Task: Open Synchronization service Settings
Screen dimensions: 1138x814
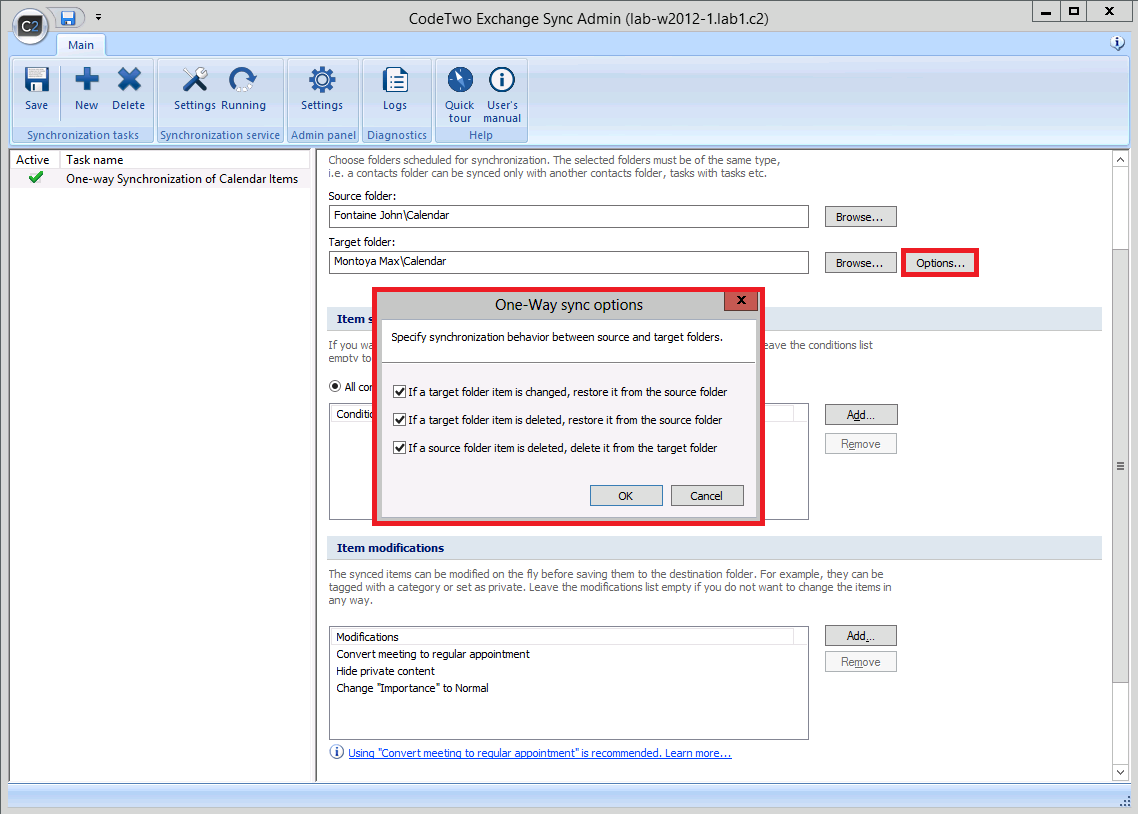Action: [x=195, y=89]
